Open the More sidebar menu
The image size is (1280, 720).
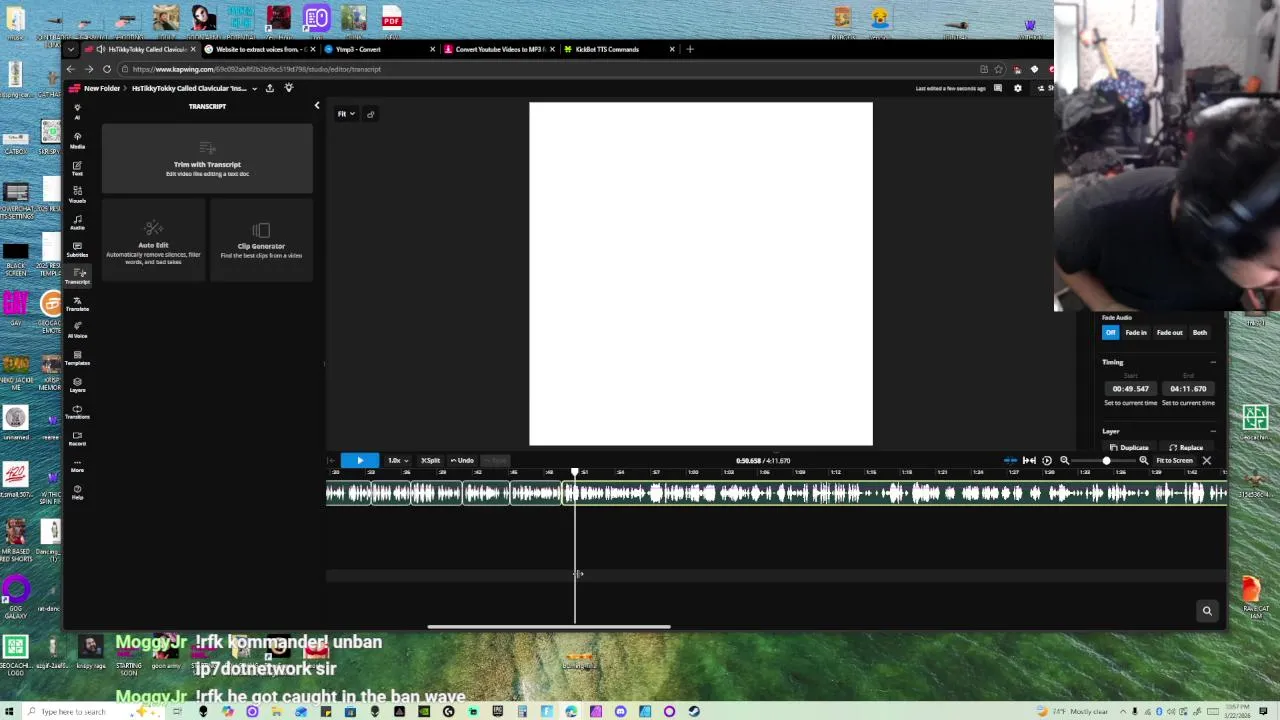[77, 465]
